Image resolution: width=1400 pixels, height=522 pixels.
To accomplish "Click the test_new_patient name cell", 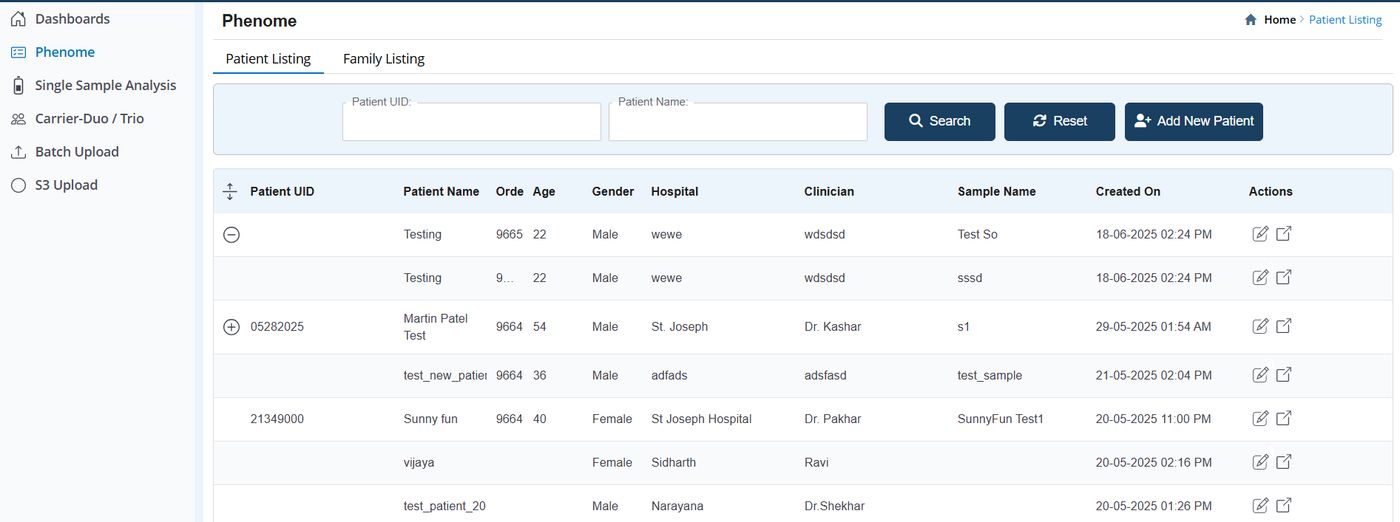I will (x=445, y=375).
